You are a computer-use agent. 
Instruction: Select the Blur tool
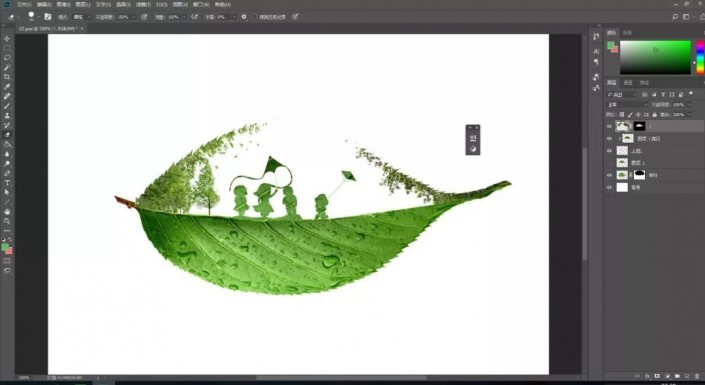tap(7, 154)
